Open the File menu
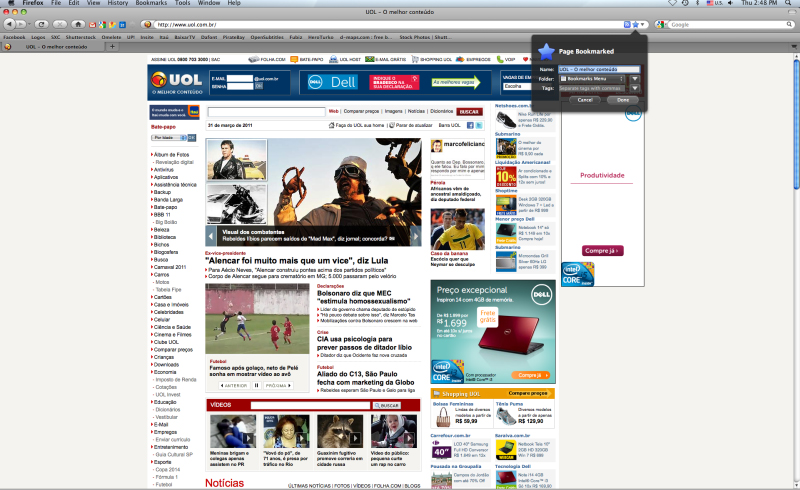800x490 pixels. 56,3
